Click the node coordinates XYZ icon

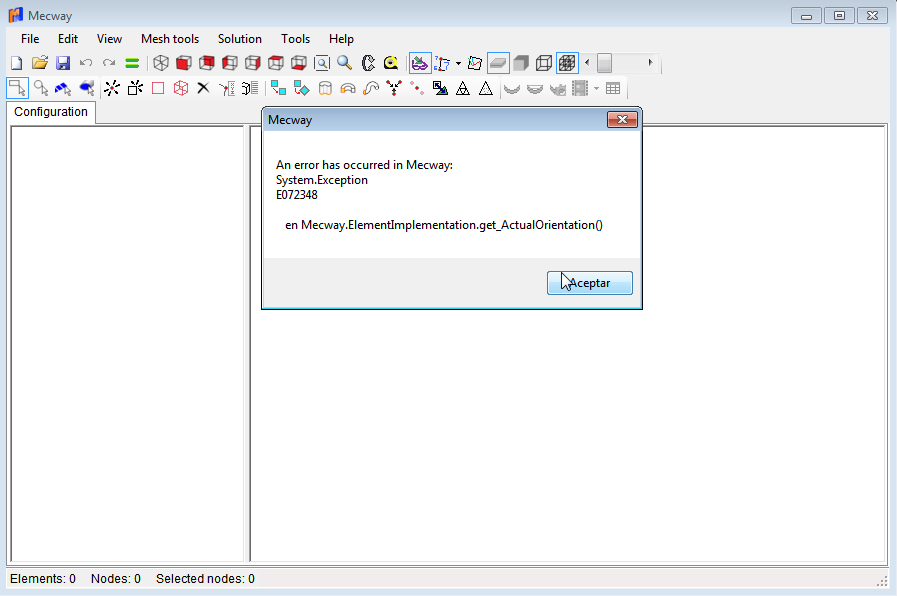227,88
